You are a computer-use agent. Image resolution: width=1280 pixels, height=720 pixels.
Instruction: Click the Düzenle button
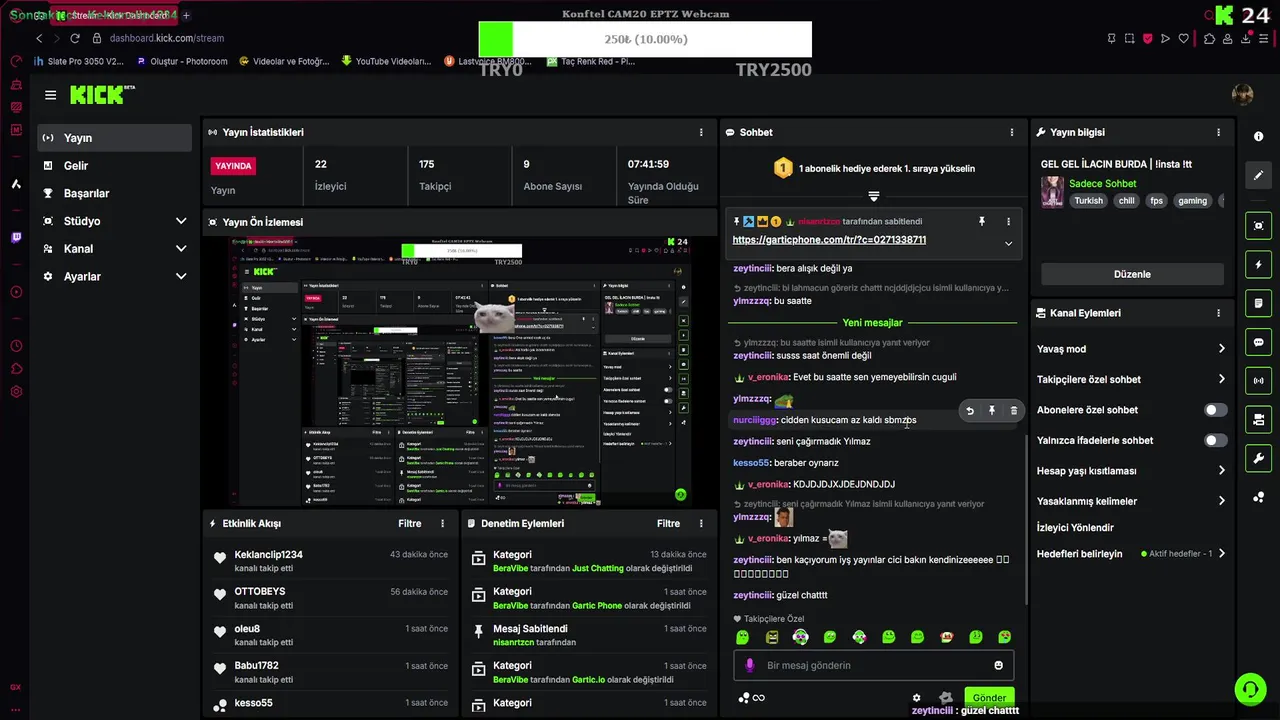[1132, 274]
